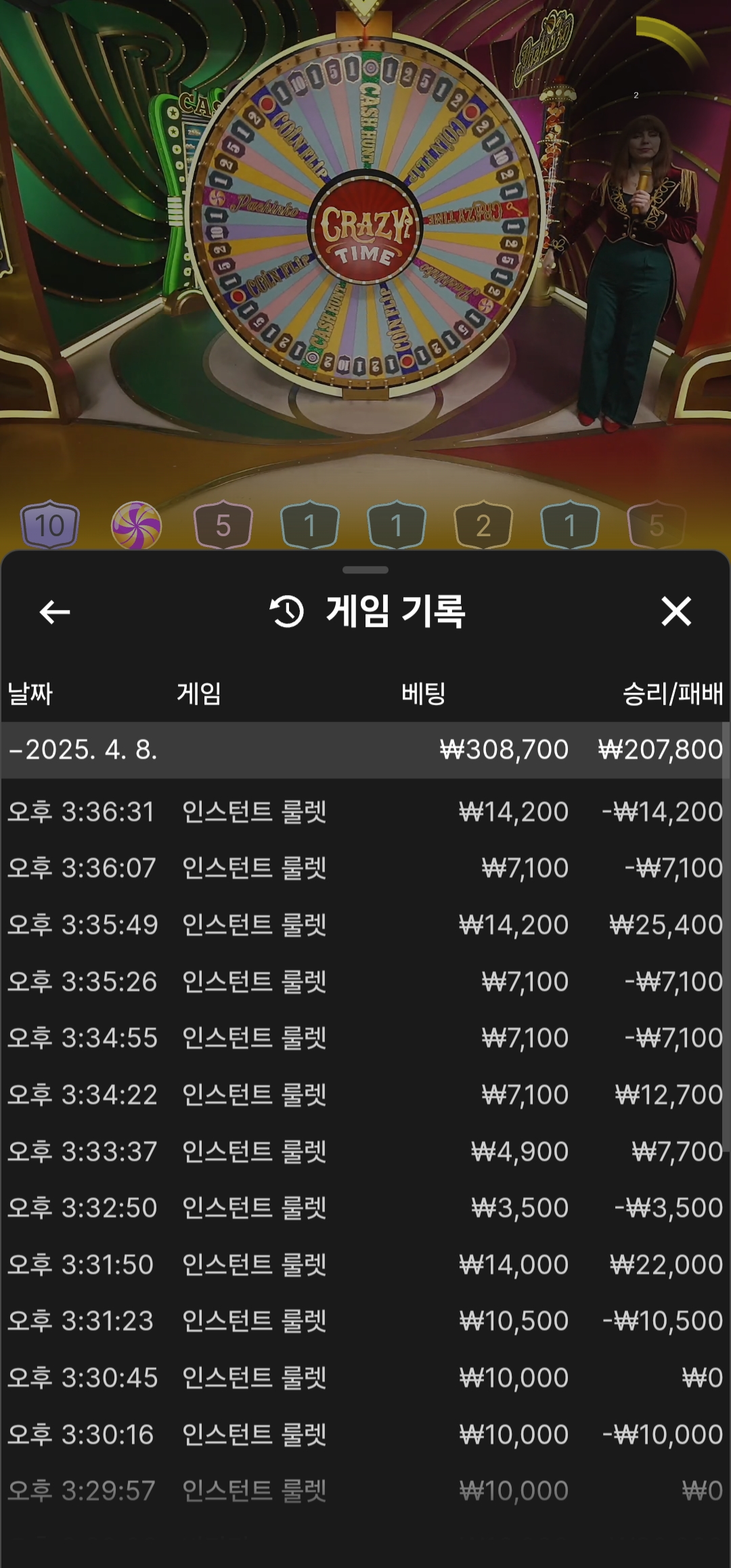Tap the ₩10,000 bet in the 3:29:57 row

(514, 1491)
